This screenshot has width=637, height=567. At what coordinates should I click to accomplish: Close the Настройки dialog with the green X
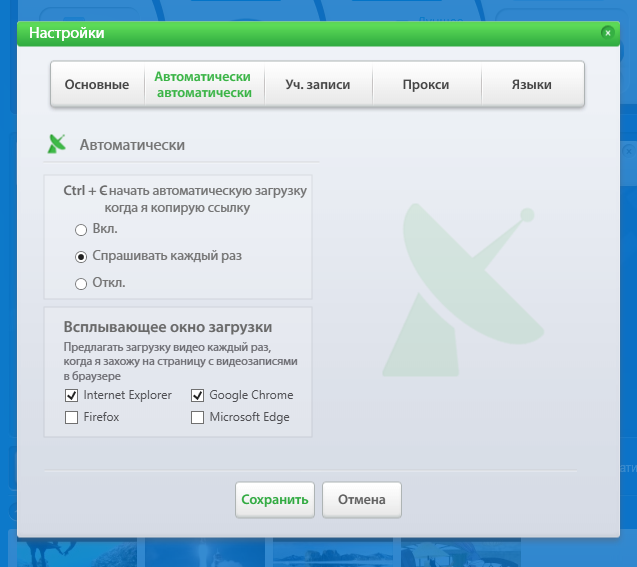[x=607, y=33]
